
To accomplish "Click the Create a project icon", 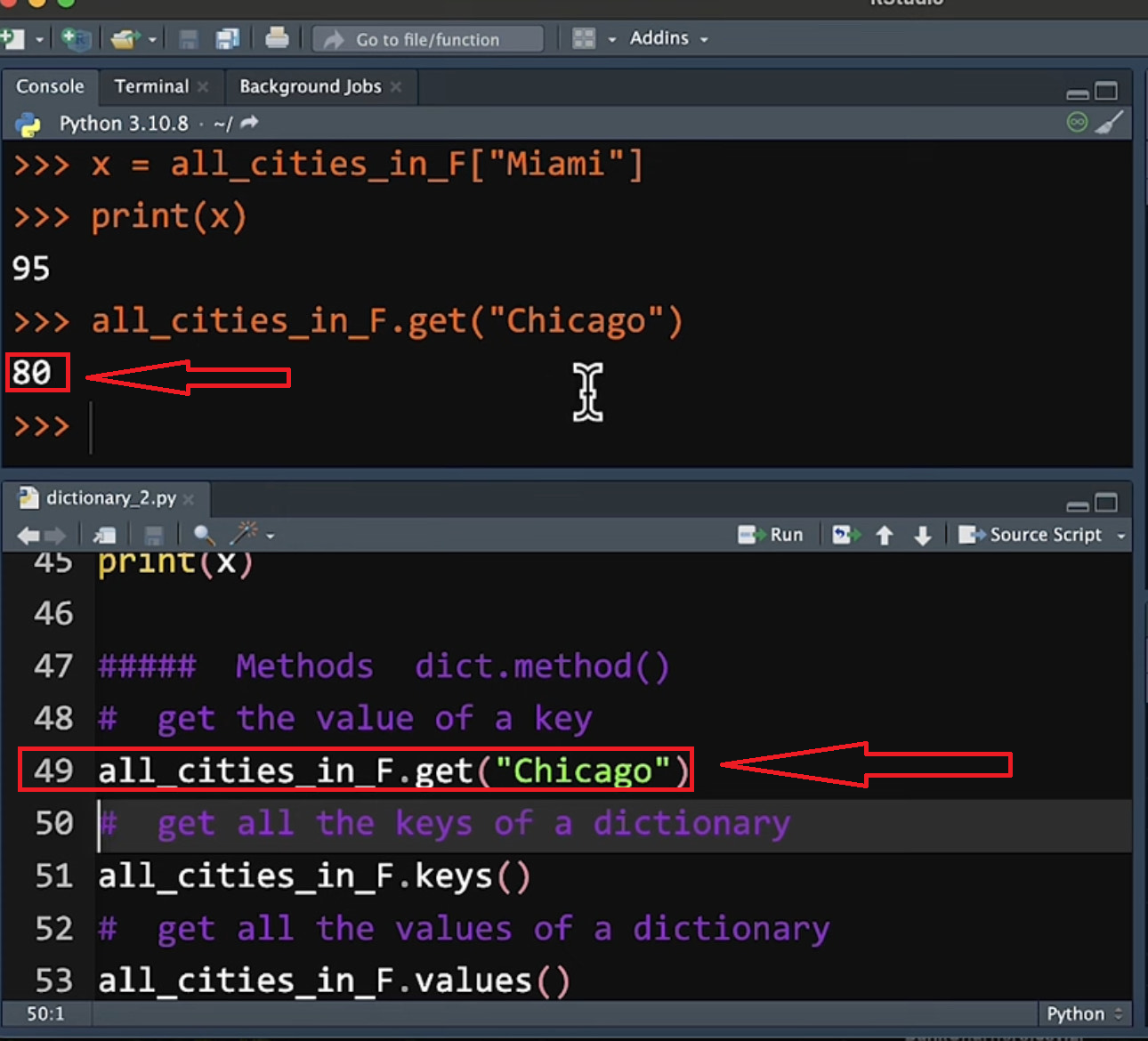I will [x=76, y=39].
